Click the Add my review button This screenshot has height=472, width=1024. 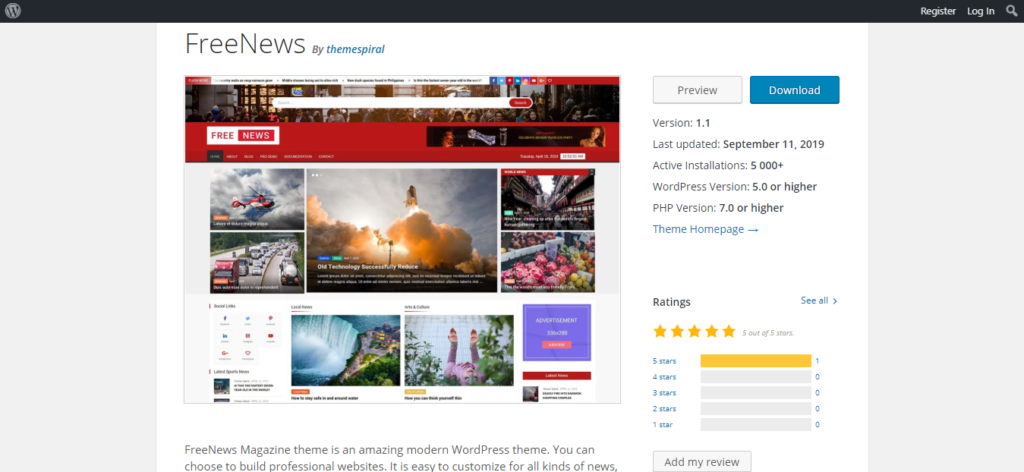click(x=702, y=462)
